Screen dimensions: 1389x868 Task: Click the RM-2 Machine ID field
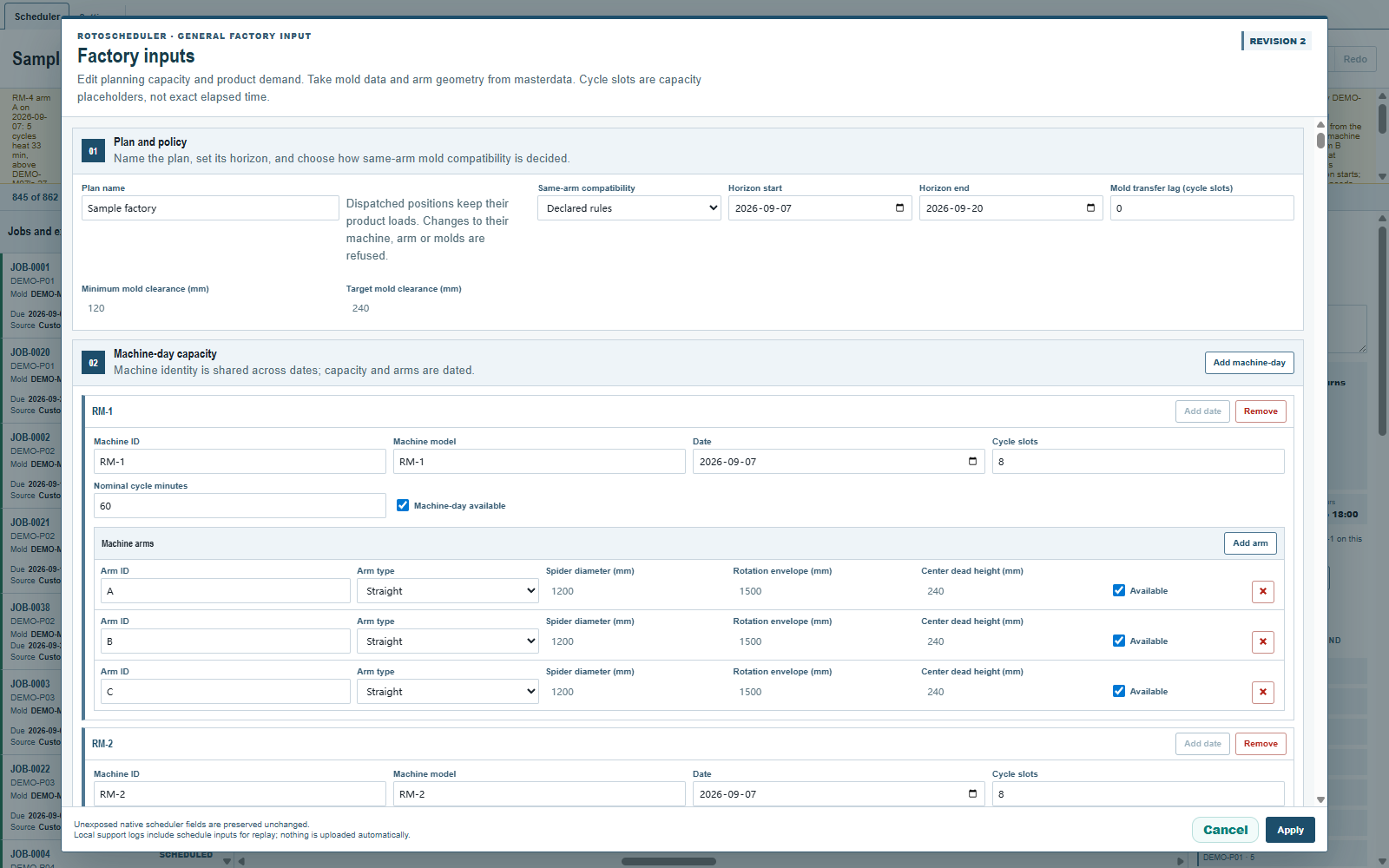click(x=240, y=794)
